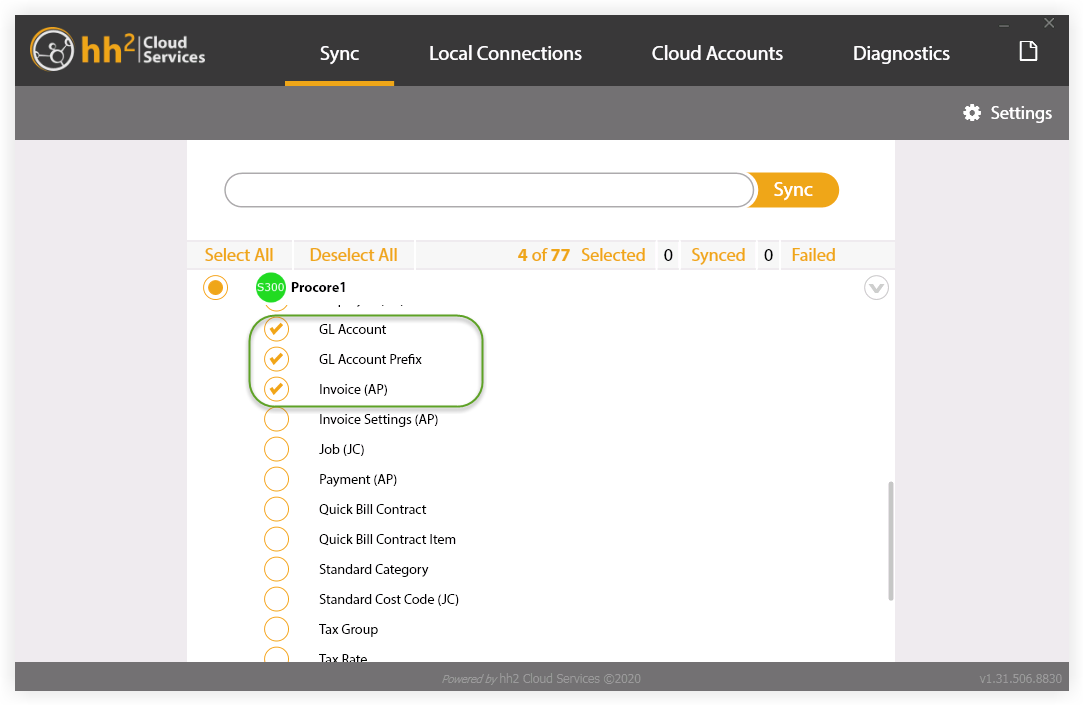Uncheck the GL Account item
The height and width of the screenshot is (706, 1084).
point(276,328)
